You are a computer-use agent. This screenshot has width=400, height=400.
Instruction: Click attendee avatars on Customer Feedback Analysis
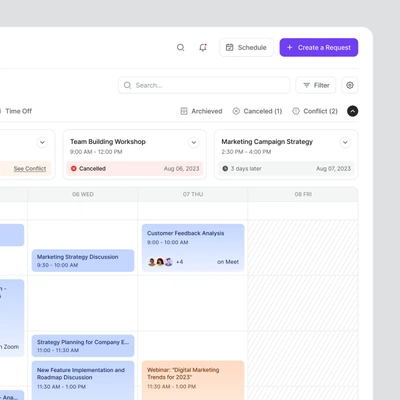160,262
